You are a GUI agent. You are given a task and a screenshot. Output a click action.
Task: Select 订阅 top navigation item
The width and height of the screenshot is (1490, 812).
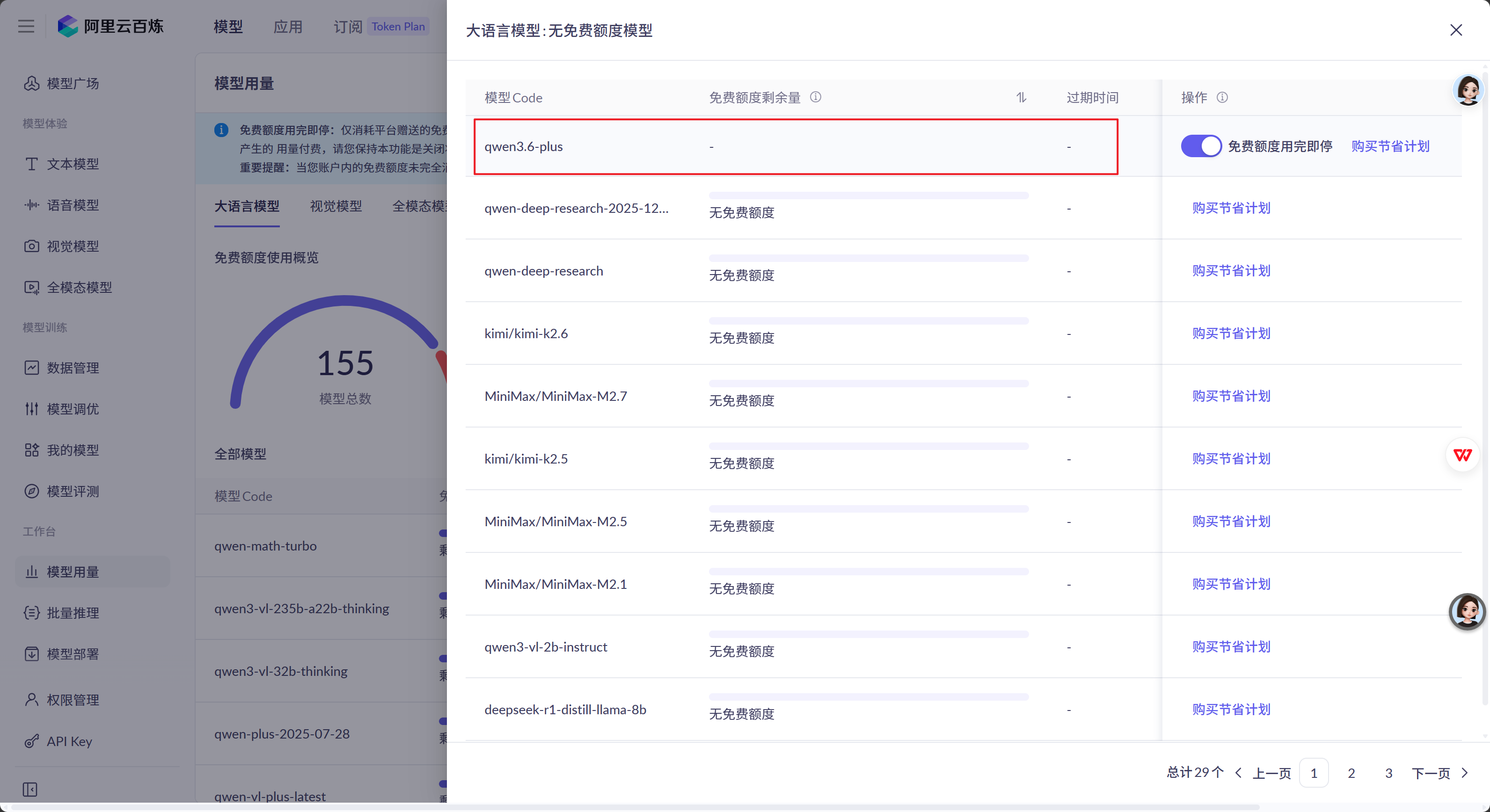coord(348,27)
